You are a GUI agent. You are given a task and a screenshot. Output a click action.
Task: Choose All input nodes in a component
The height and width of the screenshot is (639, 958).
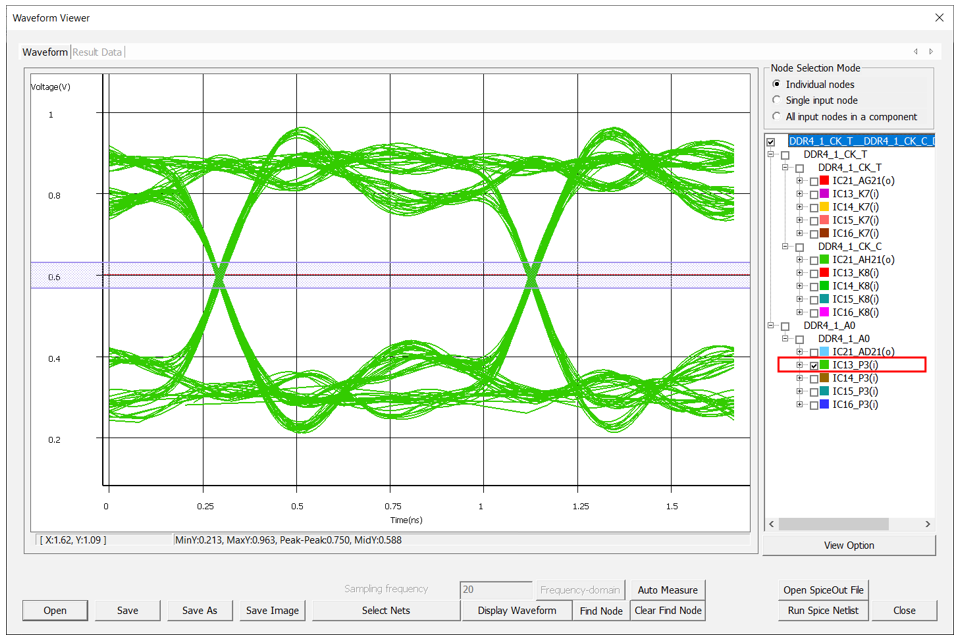click(x=777, y=117)
